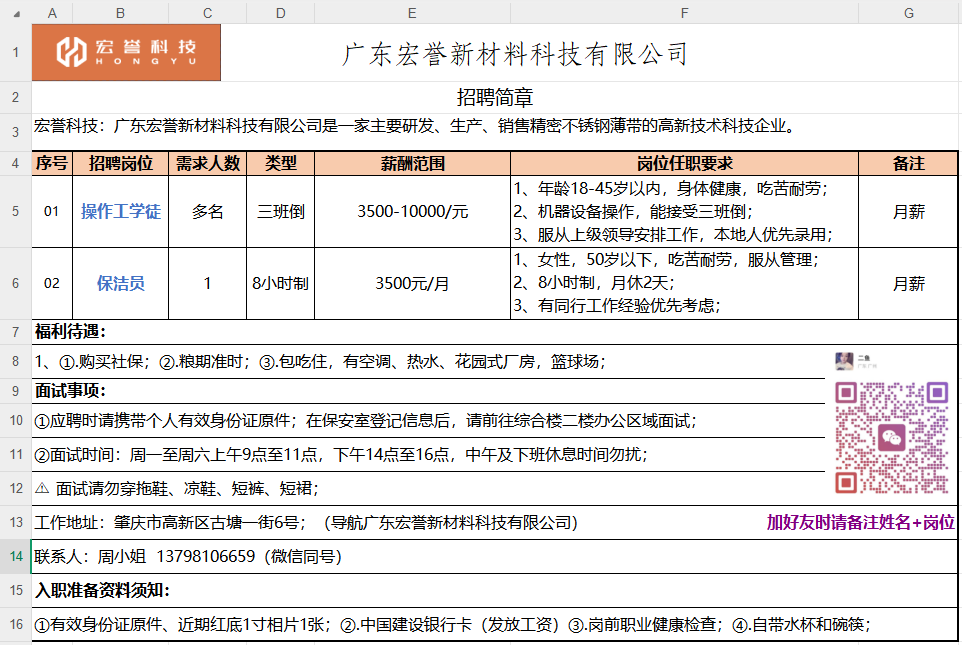Select column E header
The width and height of the screenshot is (962, 645).
click(412, 13)
